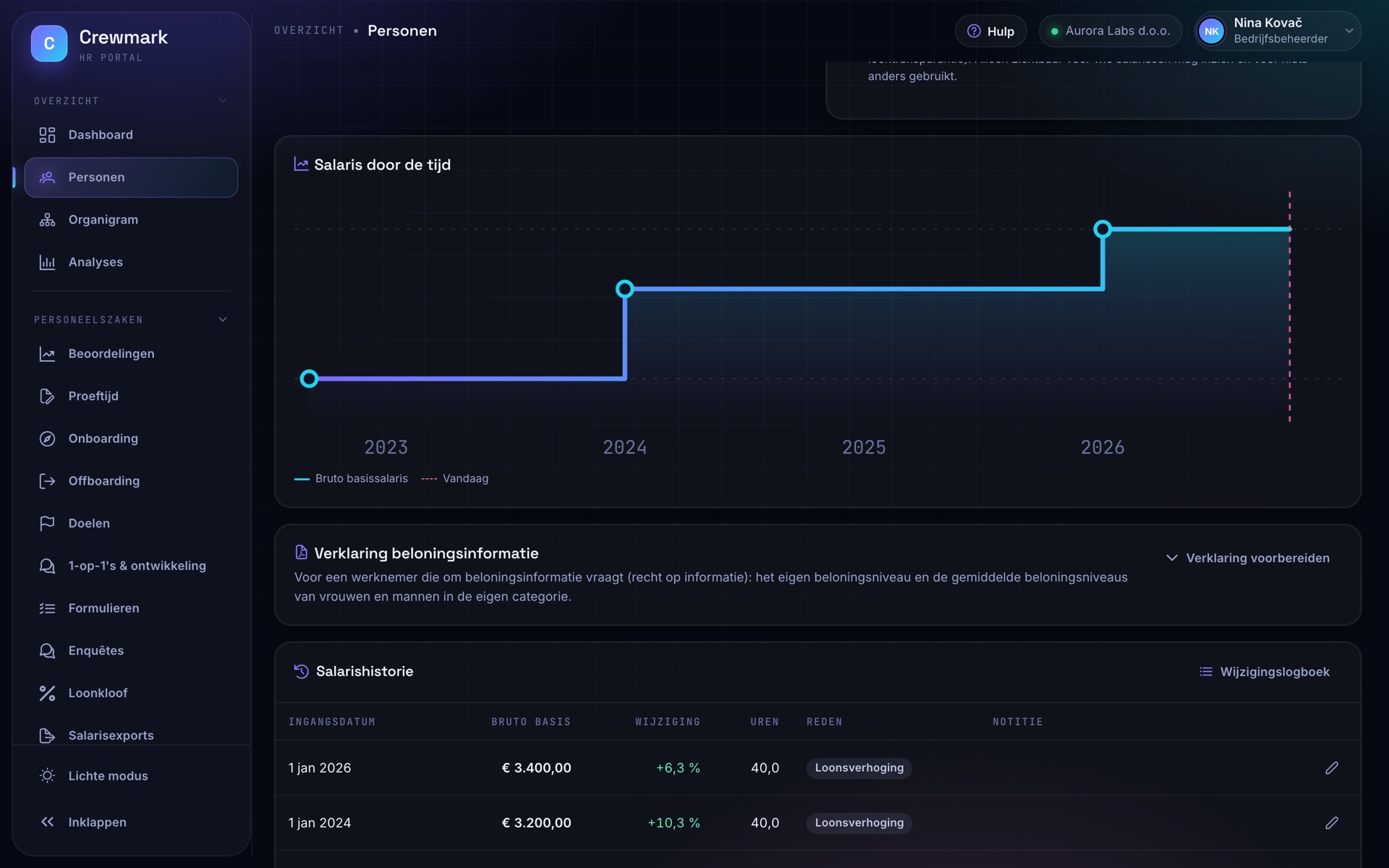
Task: Click the Overzicht breadcrumb link
Action: (x=309, y=30)
